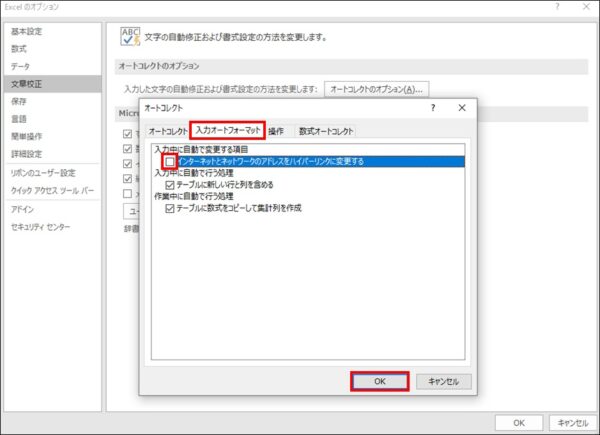
Task: Open the 数式オートコレクト tab
Action: click(x=325, y=131)
